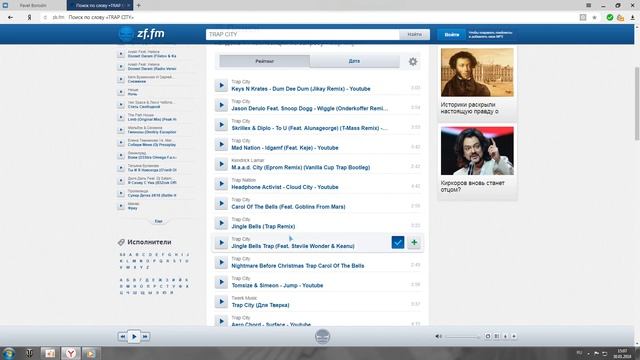Click the Войти login button
The width and height of the screenshot is (640, 360).
[x=451, y=35]
